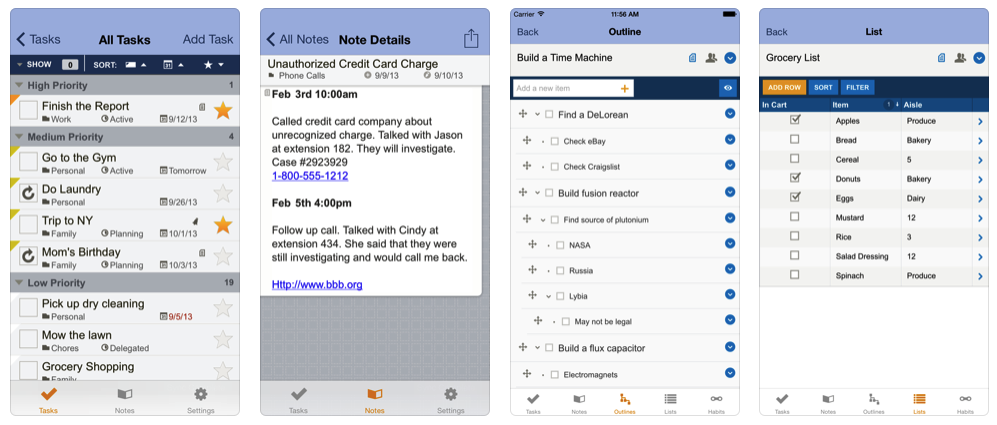The height and width of the screenshot is (425, 997).
Task: Open the note icon beside Grocery List
Action: click(x=942, y=58)
